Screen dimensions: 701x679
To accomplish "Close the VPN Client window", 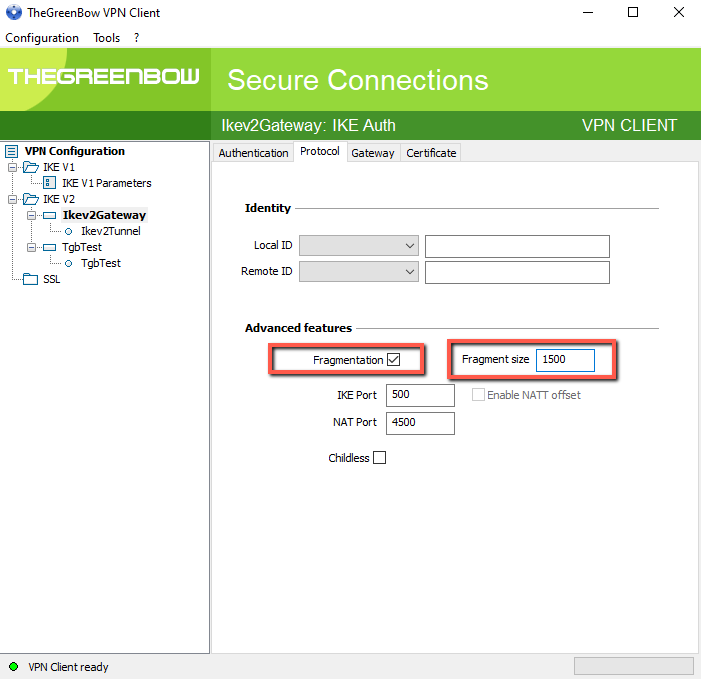I will (x=679, y=13).
